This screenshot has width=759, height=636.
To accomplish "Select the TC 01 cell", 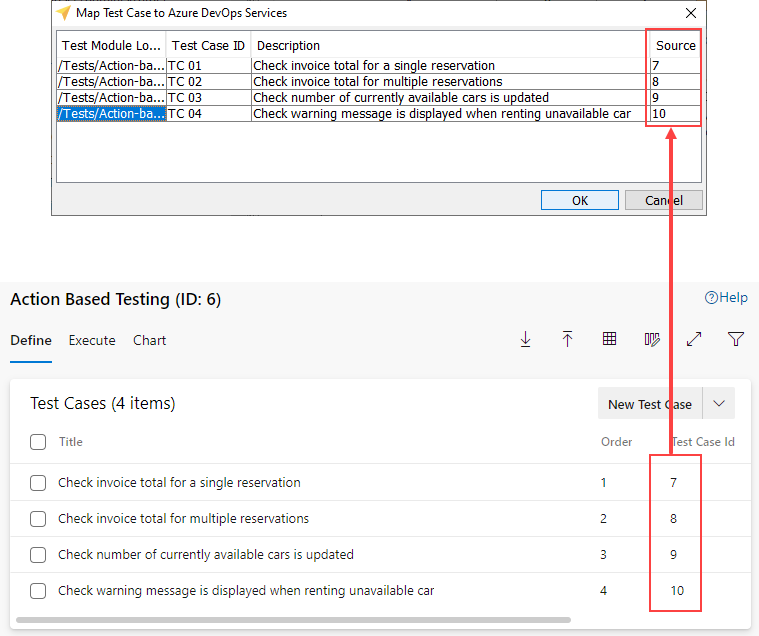I will (209, 65).
